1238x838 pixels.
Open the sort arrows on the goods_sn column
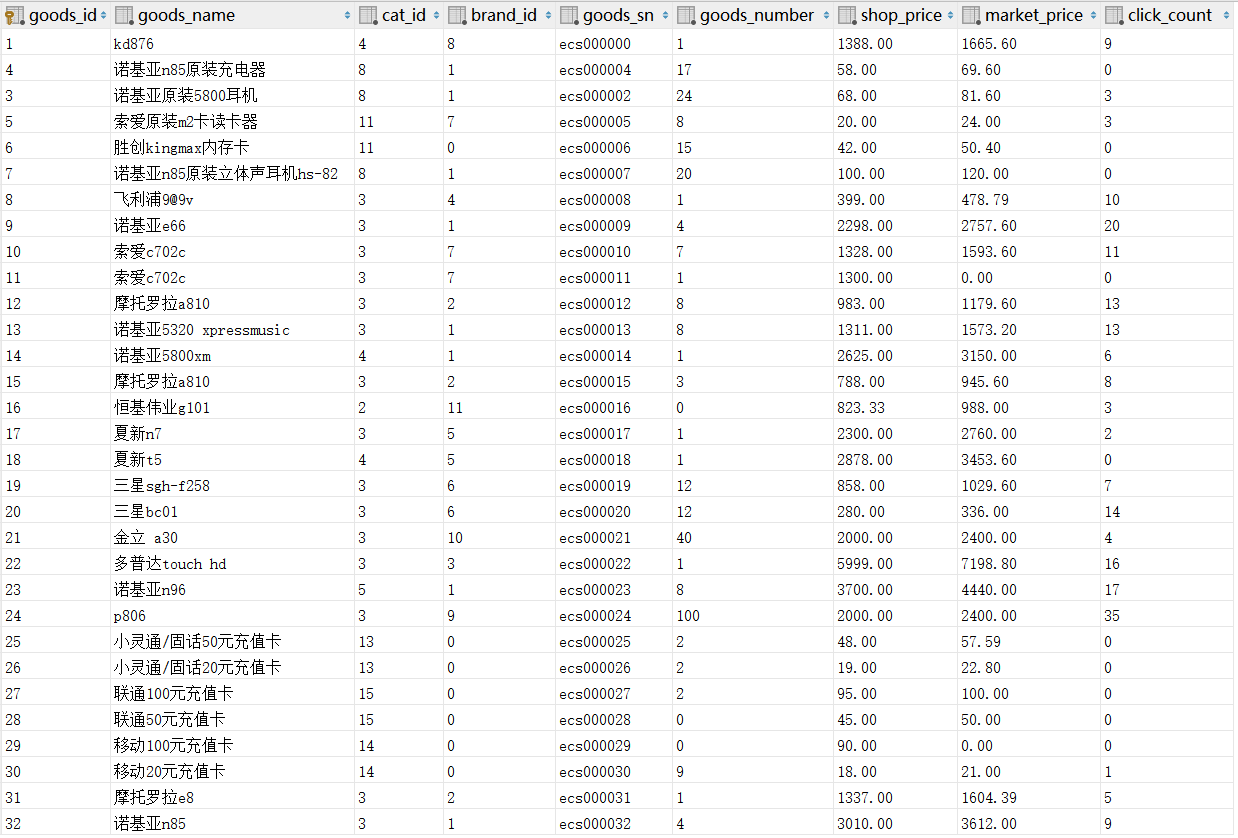[665, 15]
